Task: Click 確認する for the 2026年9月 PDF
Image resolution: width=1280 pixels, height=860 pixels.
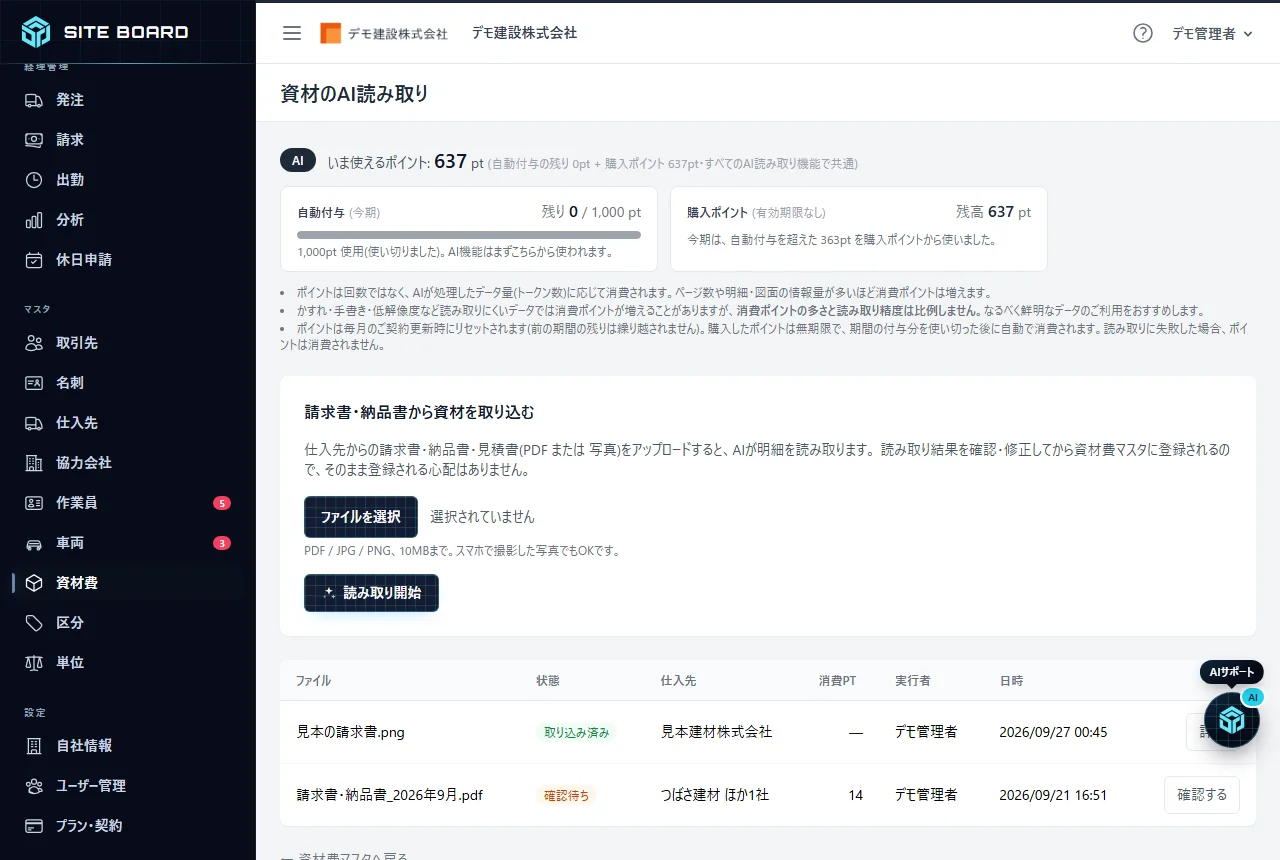Action: [x=1202, y=795]
